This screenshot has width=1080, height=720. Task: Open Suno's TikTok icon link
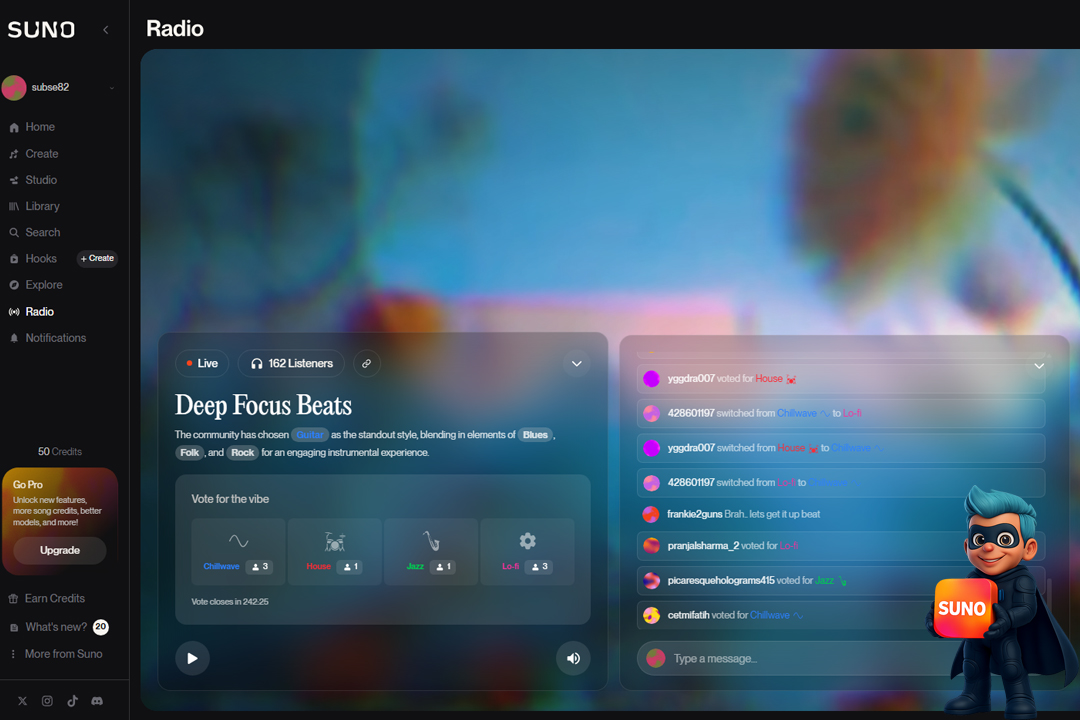point(72,702)
